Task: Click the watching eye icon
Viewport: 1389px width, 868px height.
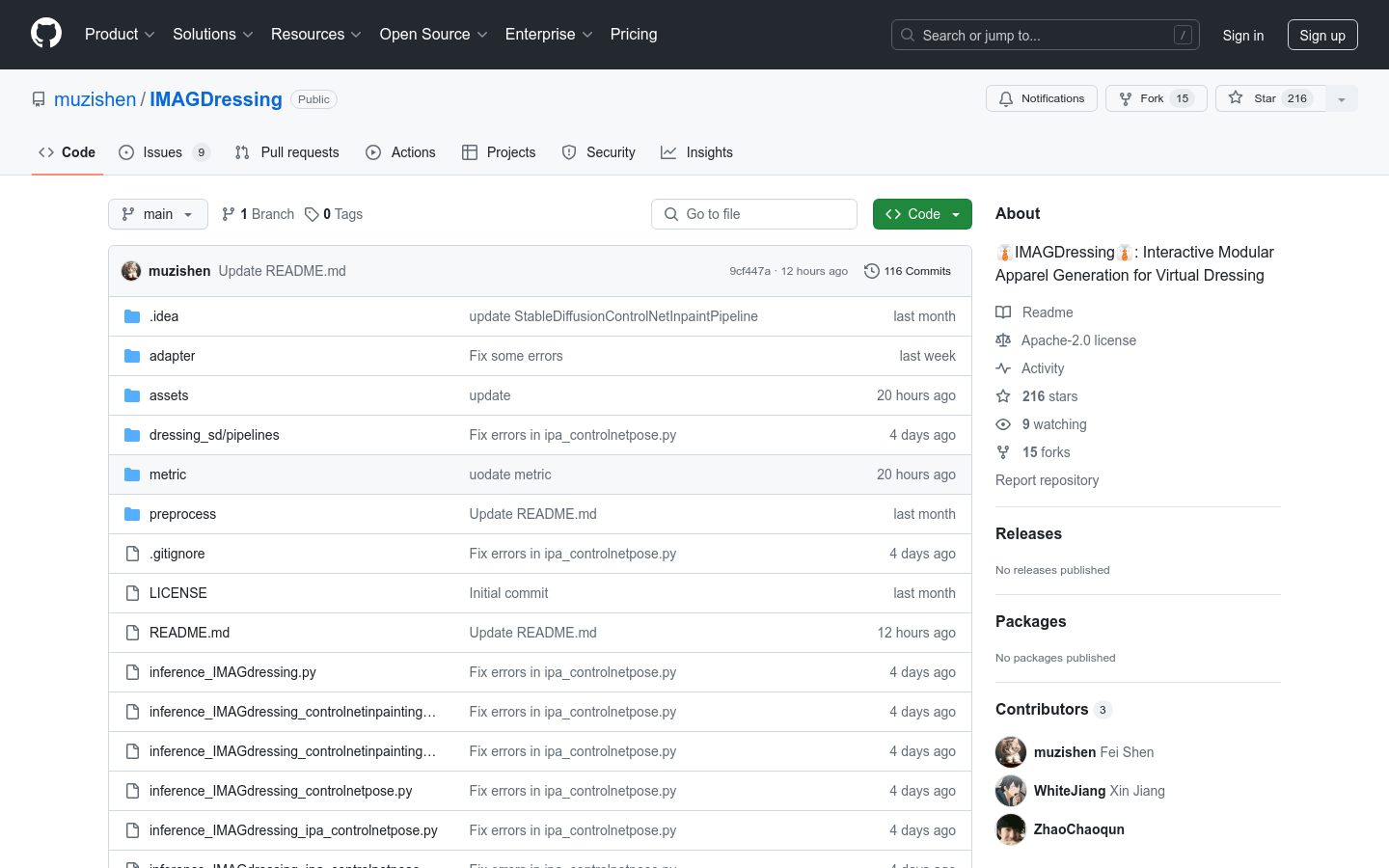Action: [1003, 424]
